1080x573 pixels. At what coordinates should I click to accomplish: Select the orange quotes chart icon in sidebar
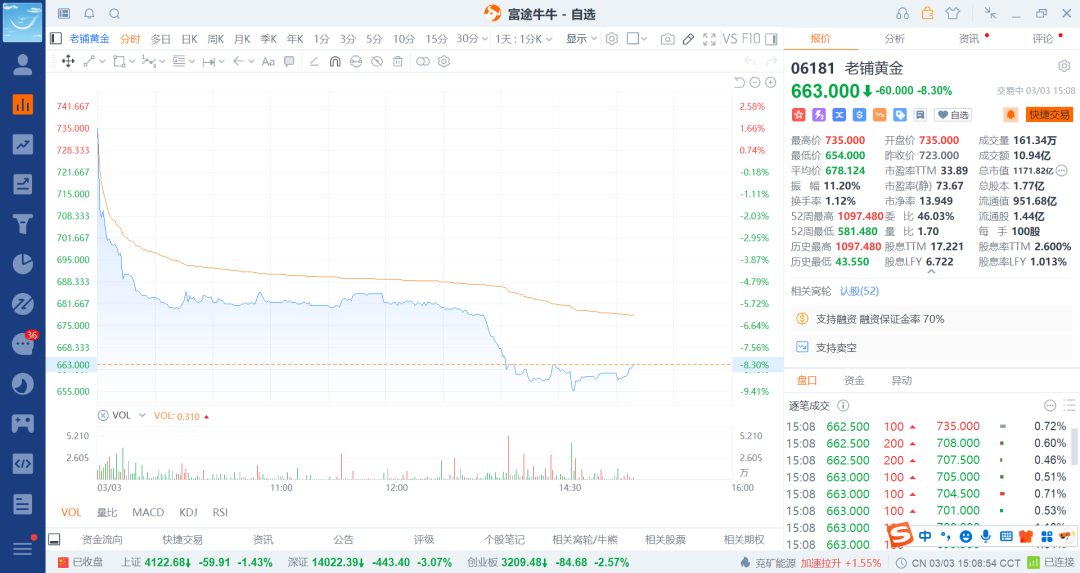click(x=23, y=105)
